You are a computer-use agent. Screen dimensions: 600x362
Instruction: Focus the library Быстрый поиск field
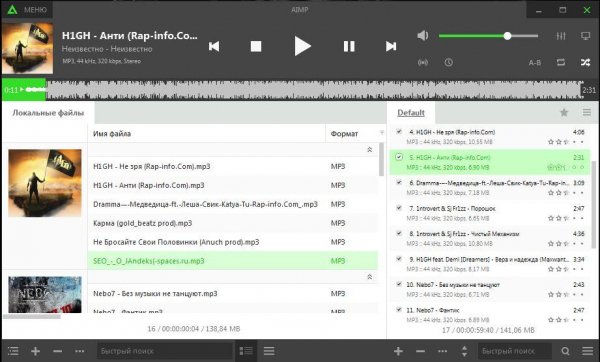[165, 351]
